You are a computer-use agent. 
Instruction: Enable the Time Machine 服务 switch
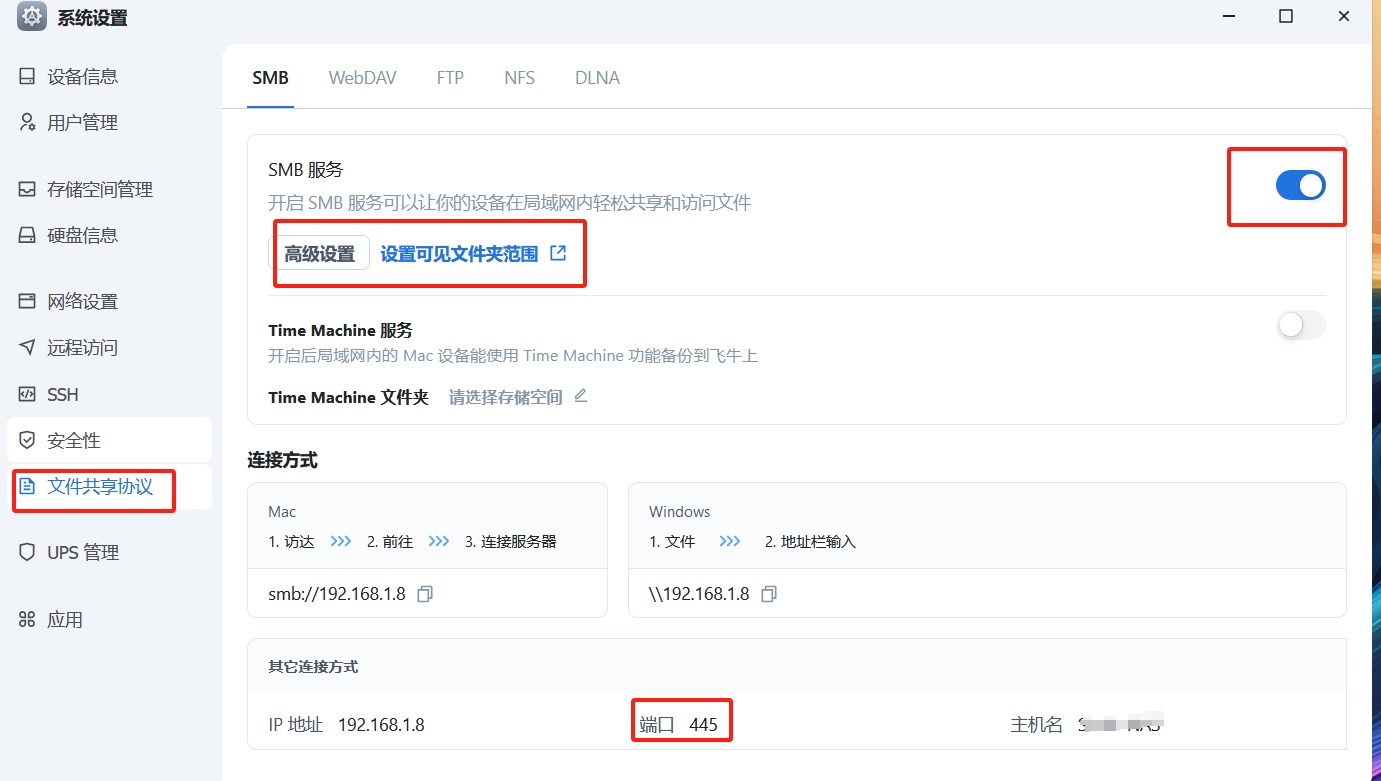tap(1301, 325)
